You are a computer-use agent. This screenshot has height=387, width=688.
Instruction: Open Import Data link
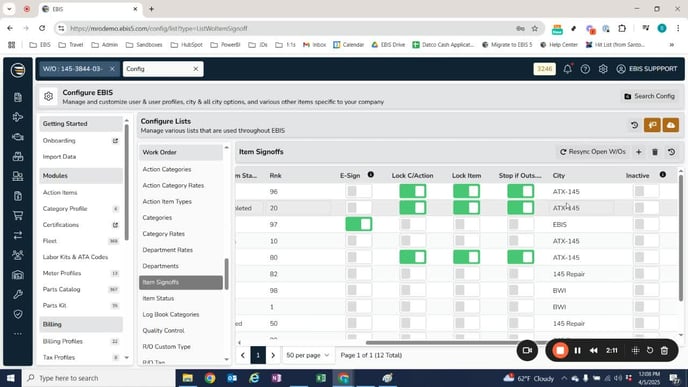point(59,157)
